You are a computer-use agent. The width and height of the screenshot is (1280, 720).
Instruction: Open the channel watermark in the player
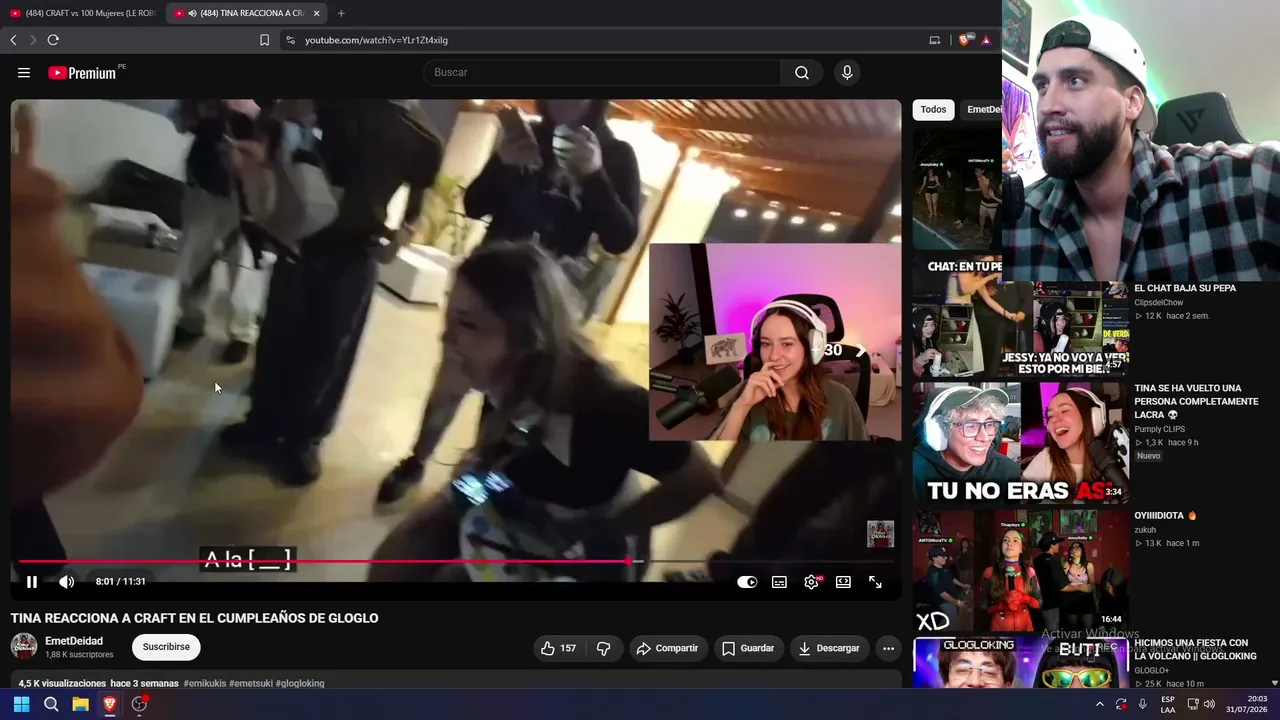tap(880, 533)
